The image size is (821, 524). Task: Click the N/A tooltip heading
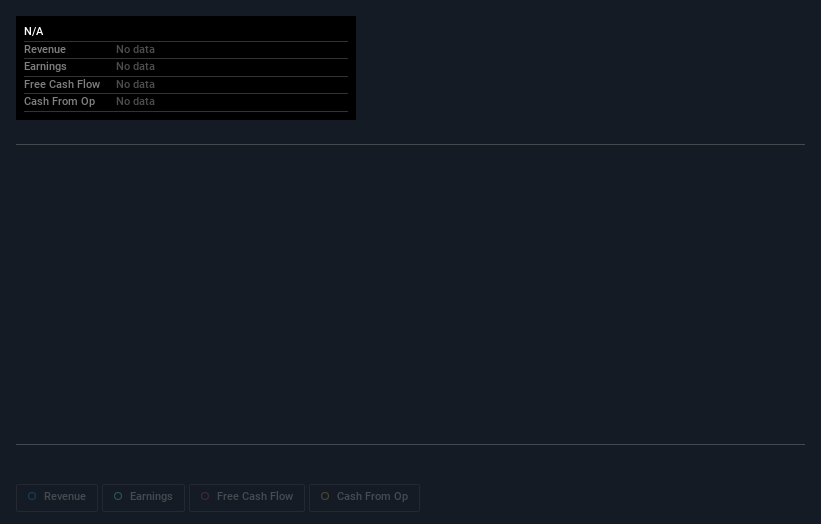point(34,31)
